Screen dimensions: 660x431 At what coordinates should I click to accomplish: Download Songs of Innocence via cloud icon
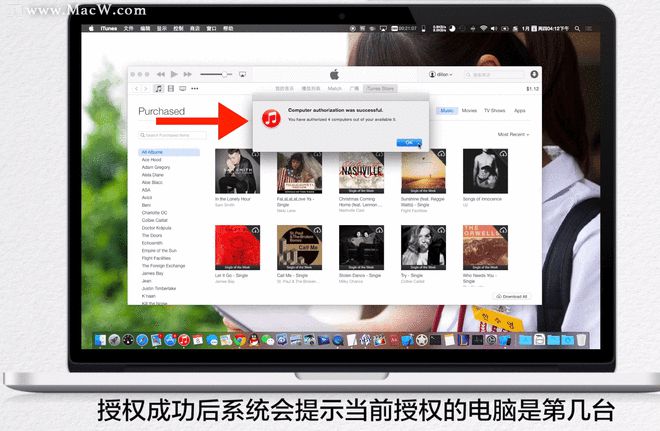[x=503, y=154]
